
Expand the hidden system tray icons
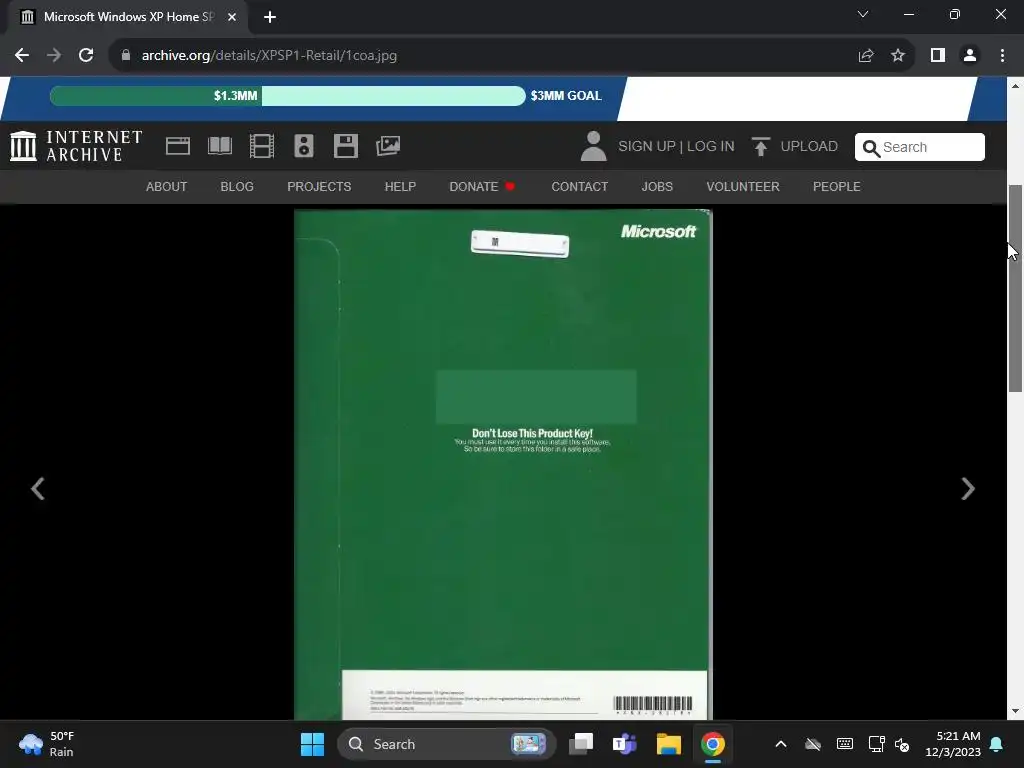click(x=780, y=744)
